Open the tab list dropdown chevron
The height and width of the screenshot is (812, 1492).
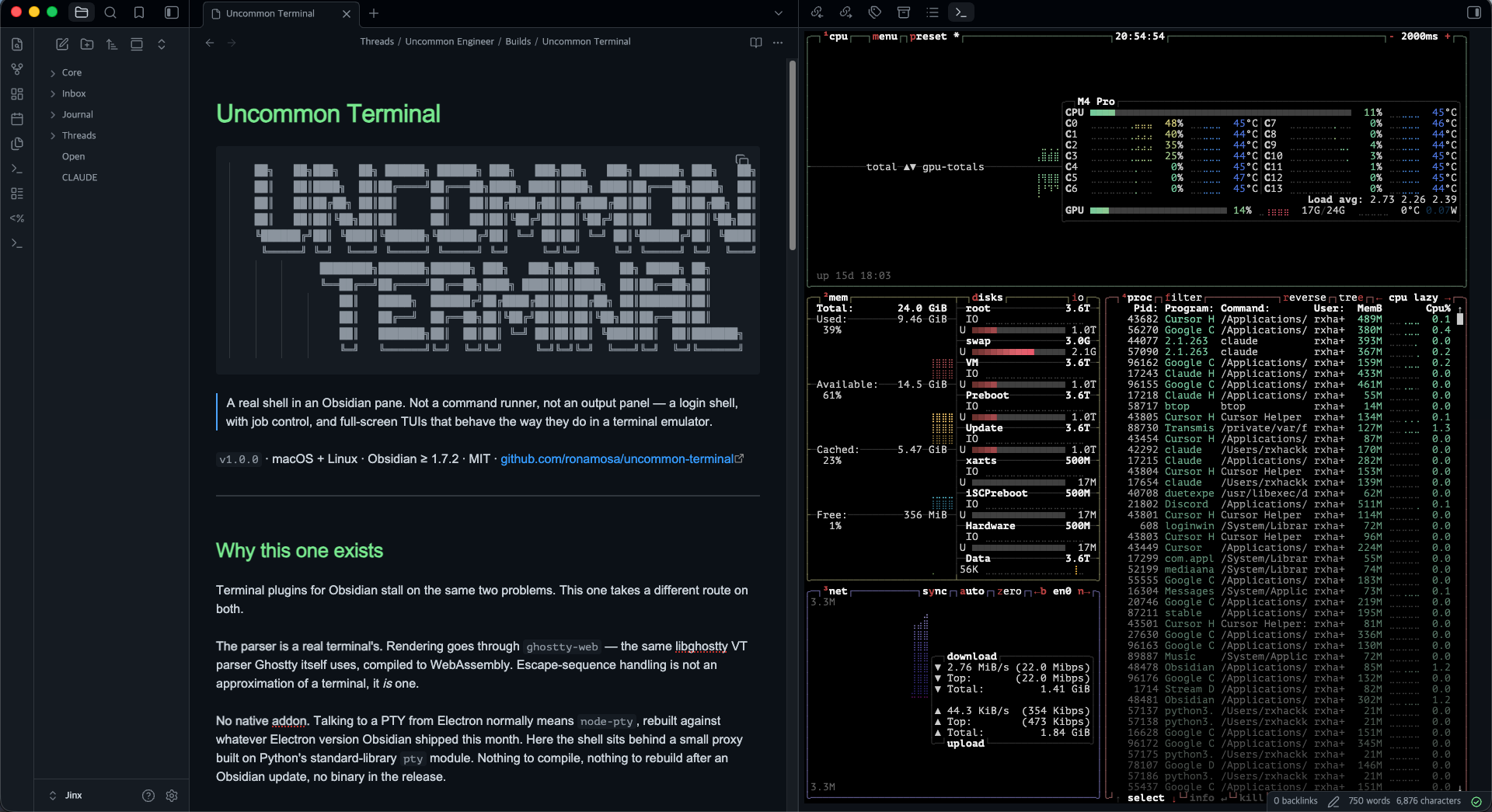coord(779,13)
